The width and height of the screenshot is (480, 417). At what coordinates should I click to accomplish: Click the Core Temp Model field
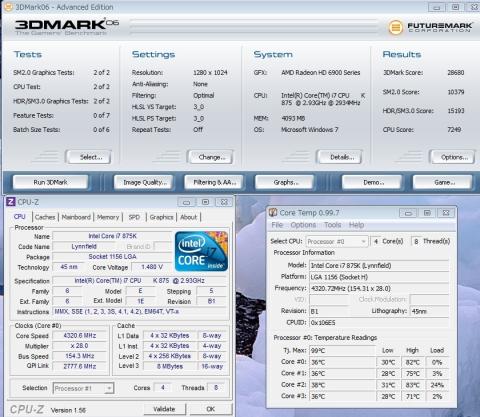(379, 266)
